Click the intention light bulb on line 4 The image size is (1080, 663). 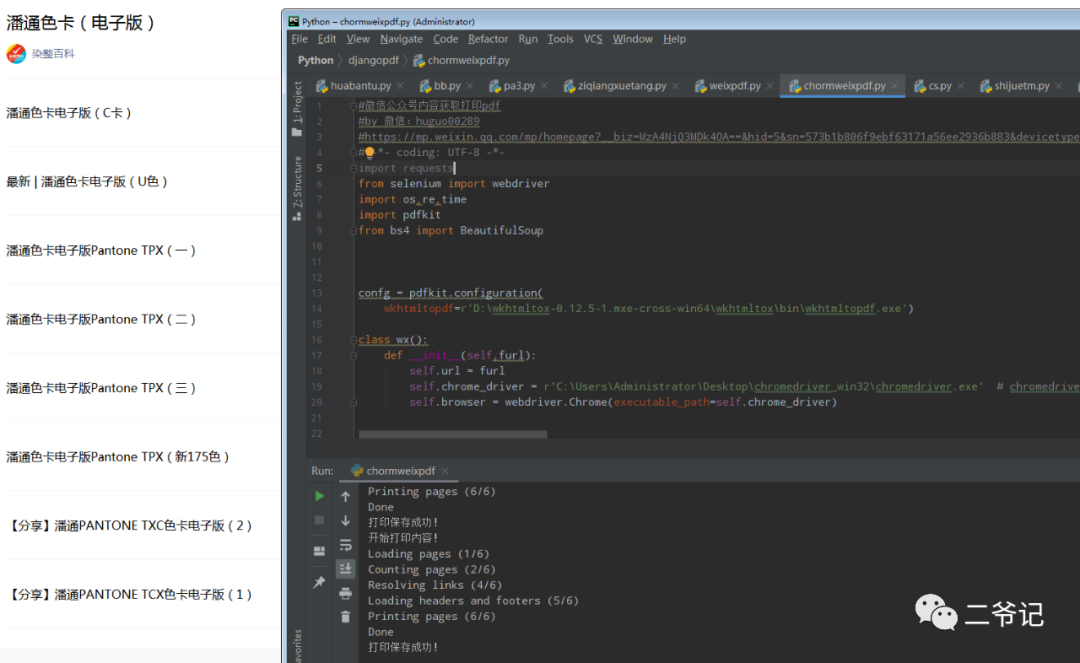369,152
